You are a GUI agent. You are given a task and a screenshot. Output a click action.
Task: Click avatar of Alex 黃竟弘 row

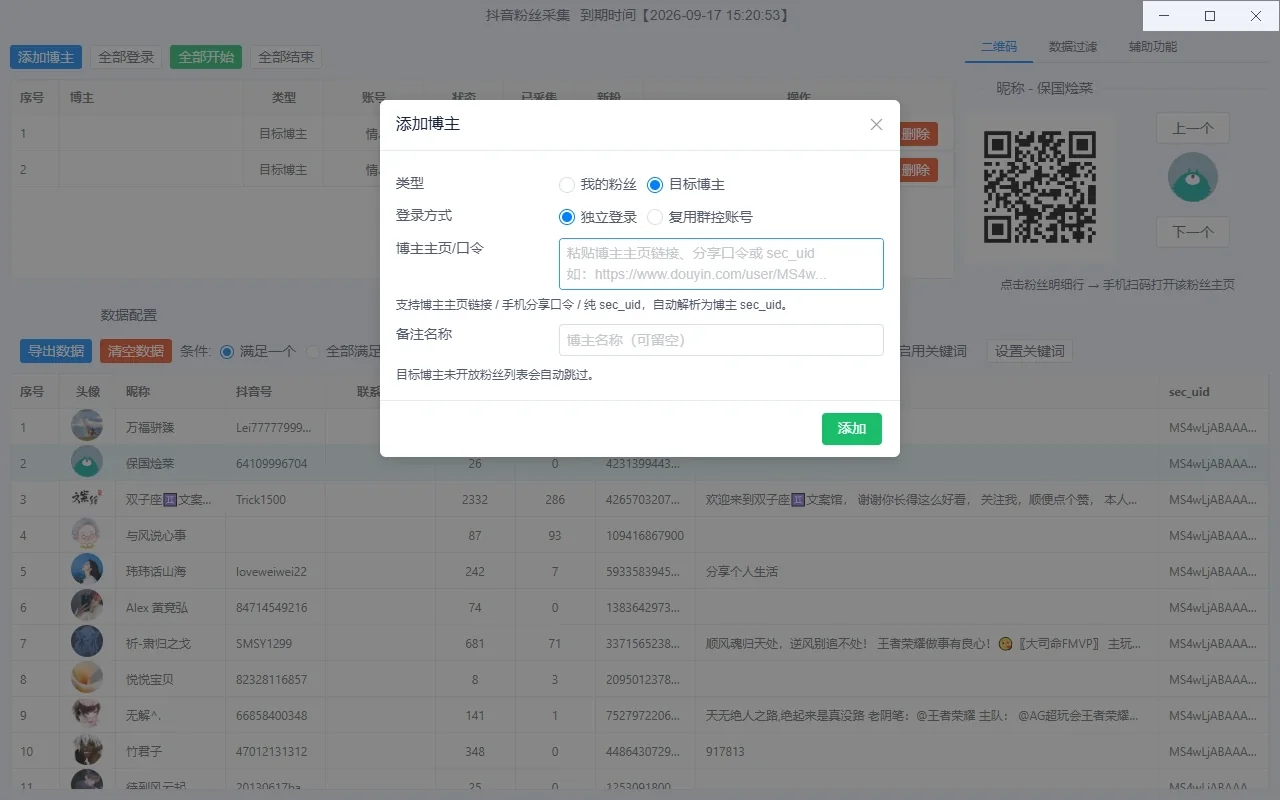click(87, 606)
